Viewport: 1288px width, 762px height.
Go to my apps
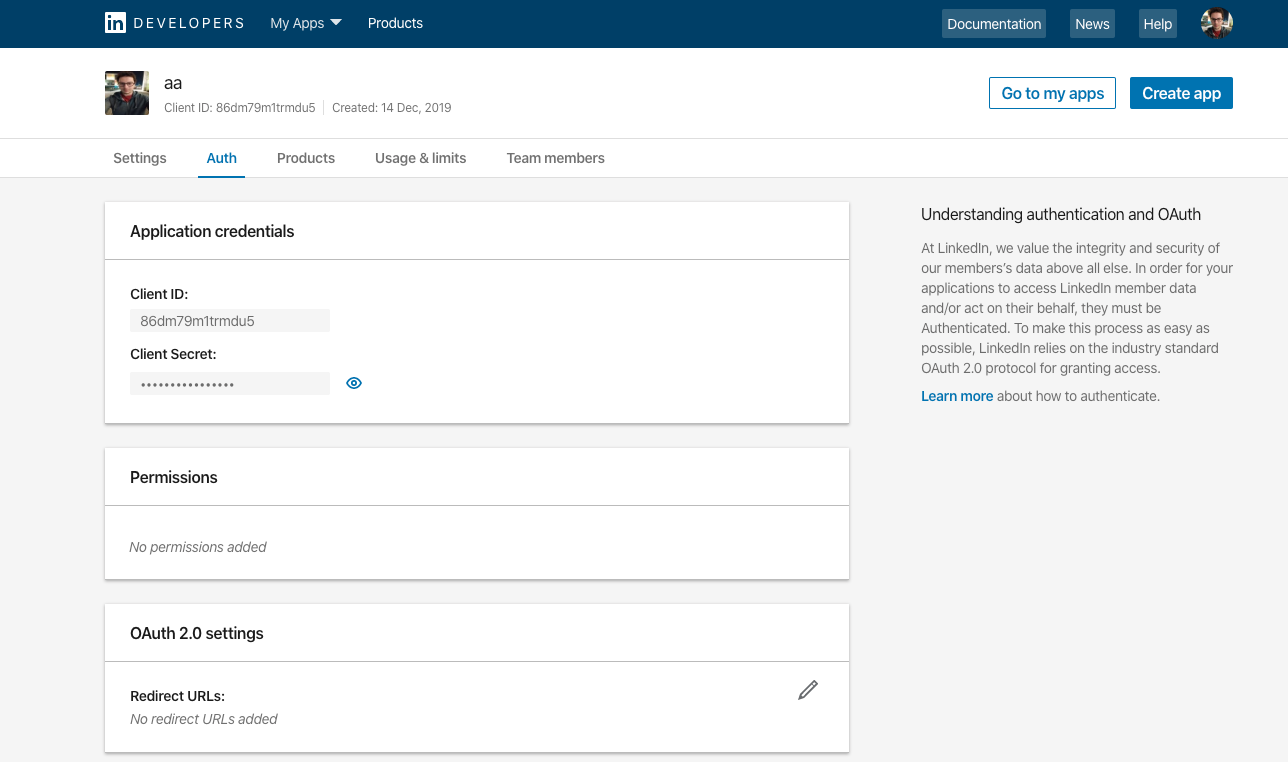click(1052, 93)
